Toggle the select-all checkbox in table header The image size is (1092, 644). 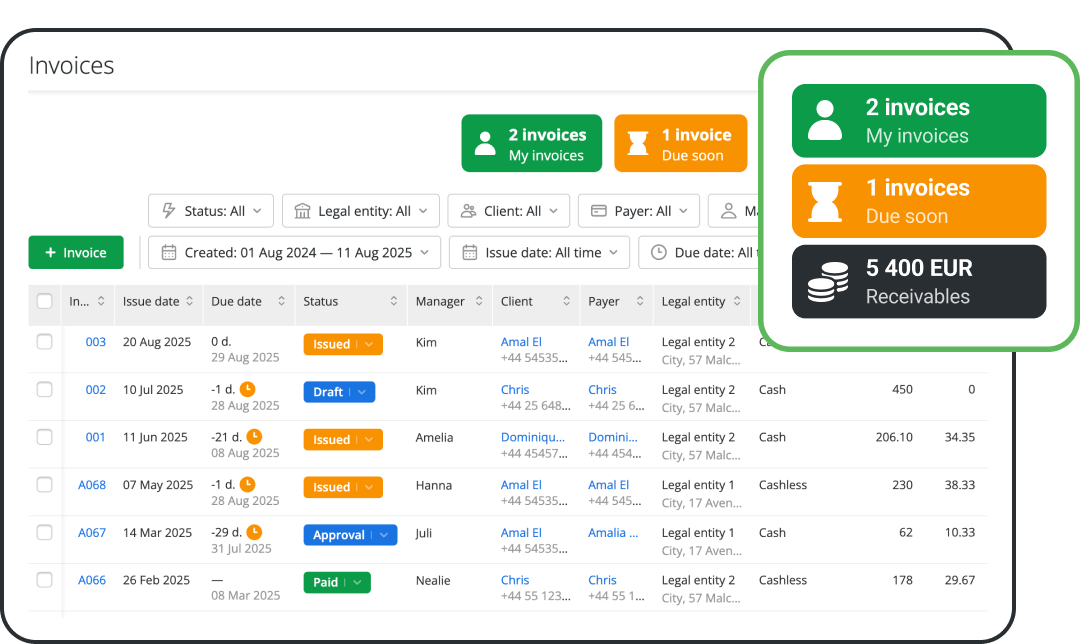pos(43,302)
